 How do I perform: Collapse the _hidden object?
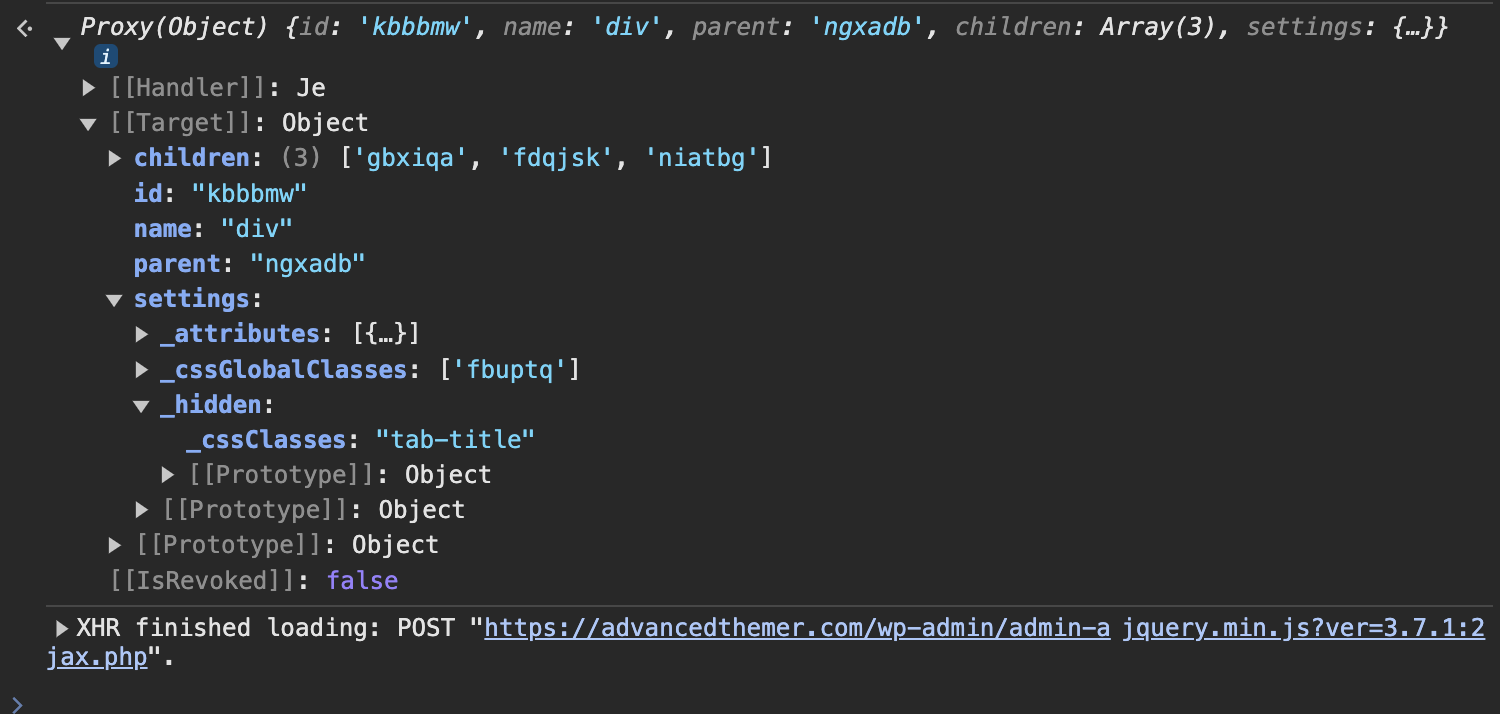141,406
